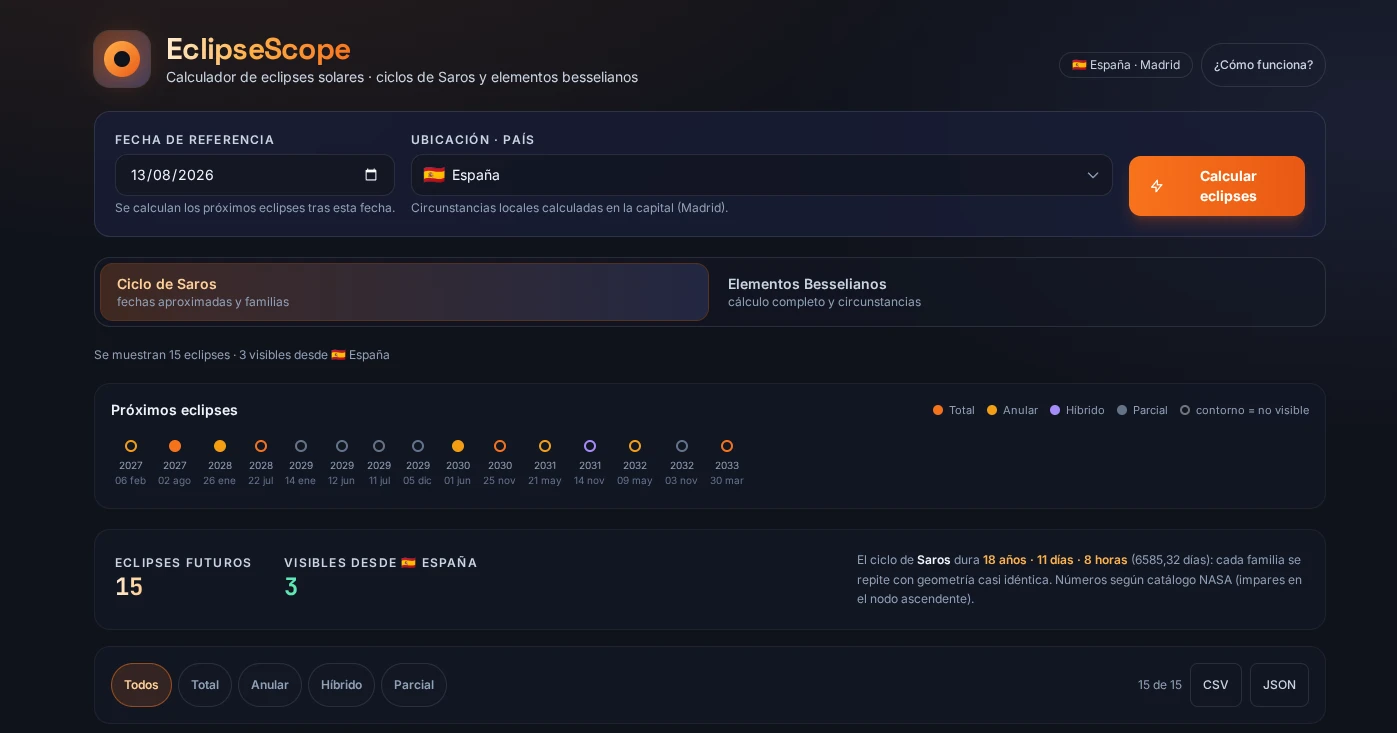Switch to the Elementos Besselianos tab
The image size is (1397, 733).
(1015, 292)
